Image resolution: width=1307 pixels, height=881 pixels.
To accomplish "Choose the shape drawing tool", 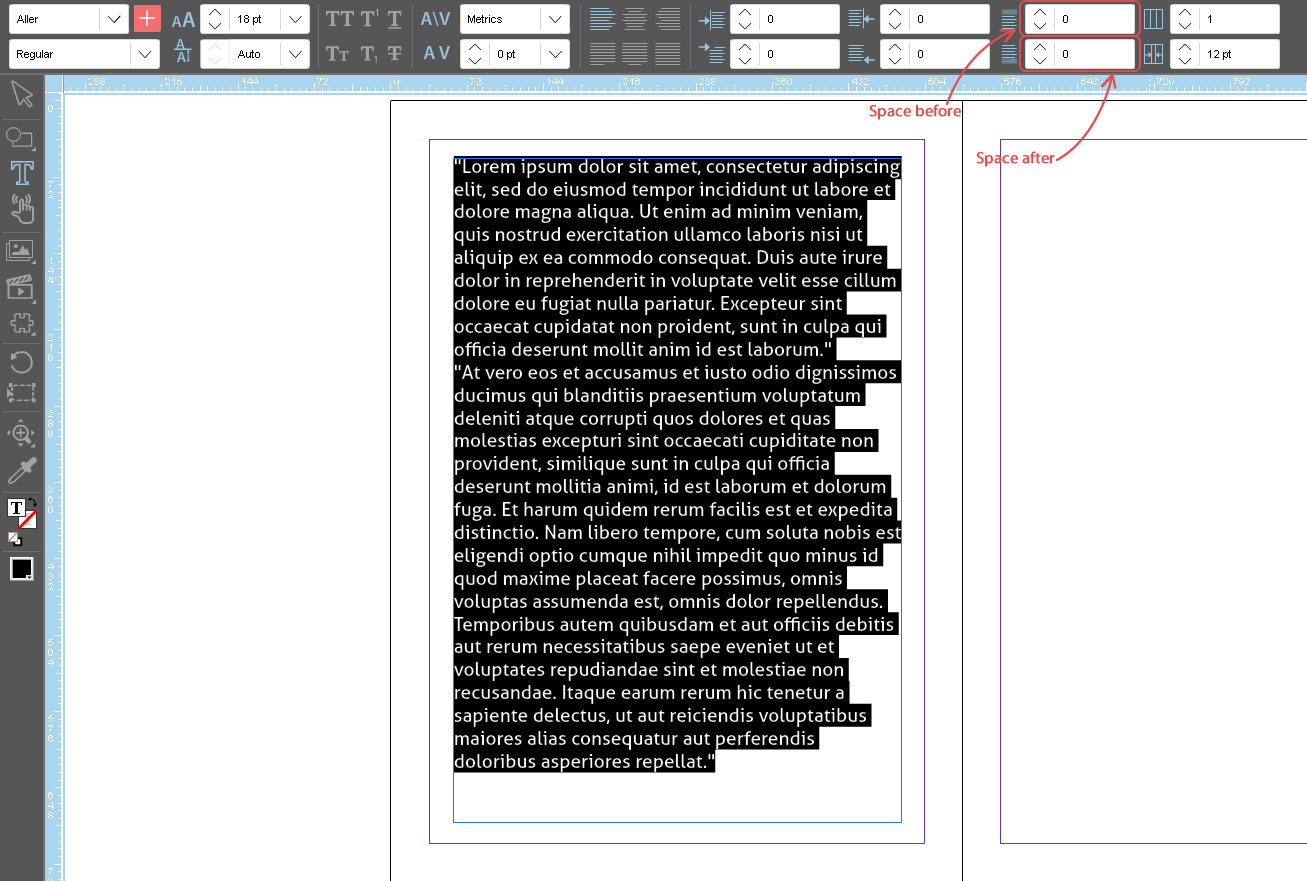I will pos(20,137).
